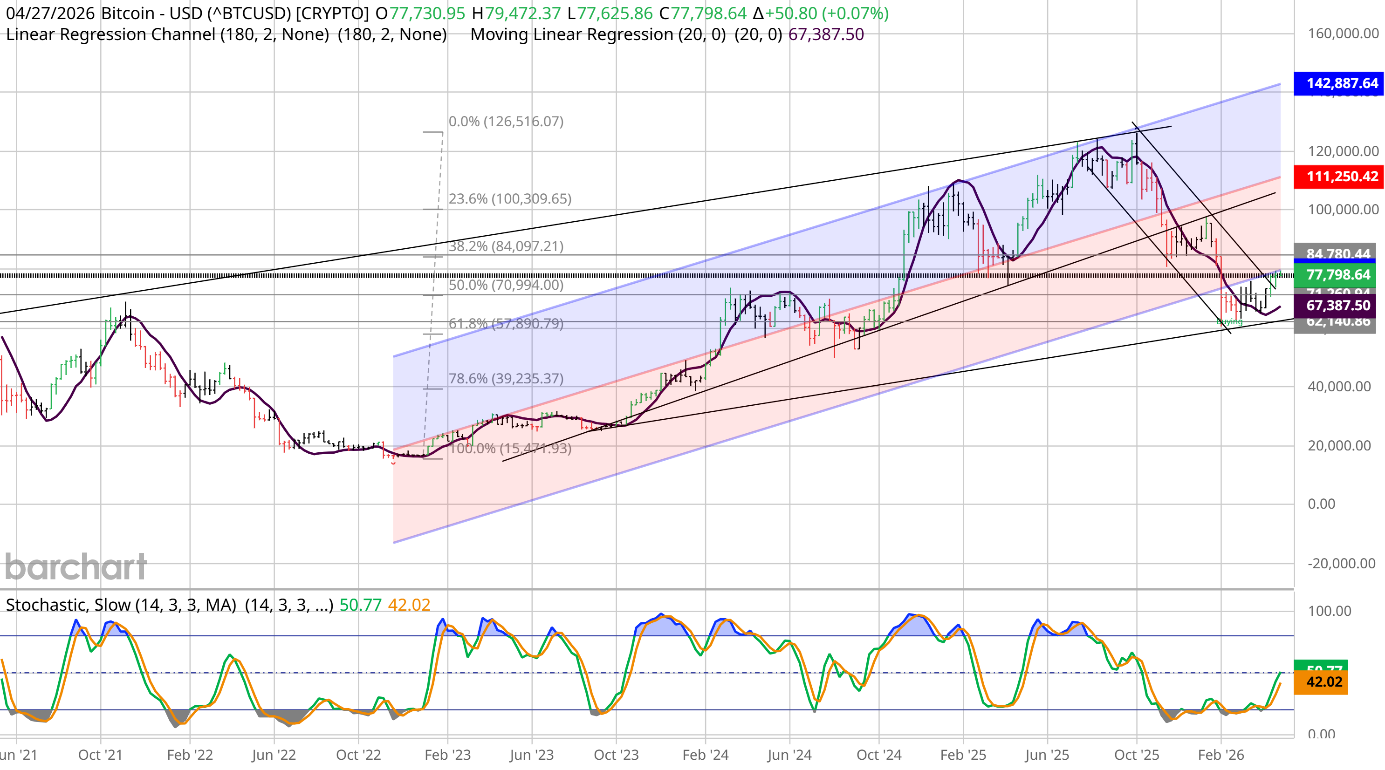The width and height of the screenshot is (1385, 770).
Task: Select the red 111,250.42 price flag
Action: coord(1341,178)
